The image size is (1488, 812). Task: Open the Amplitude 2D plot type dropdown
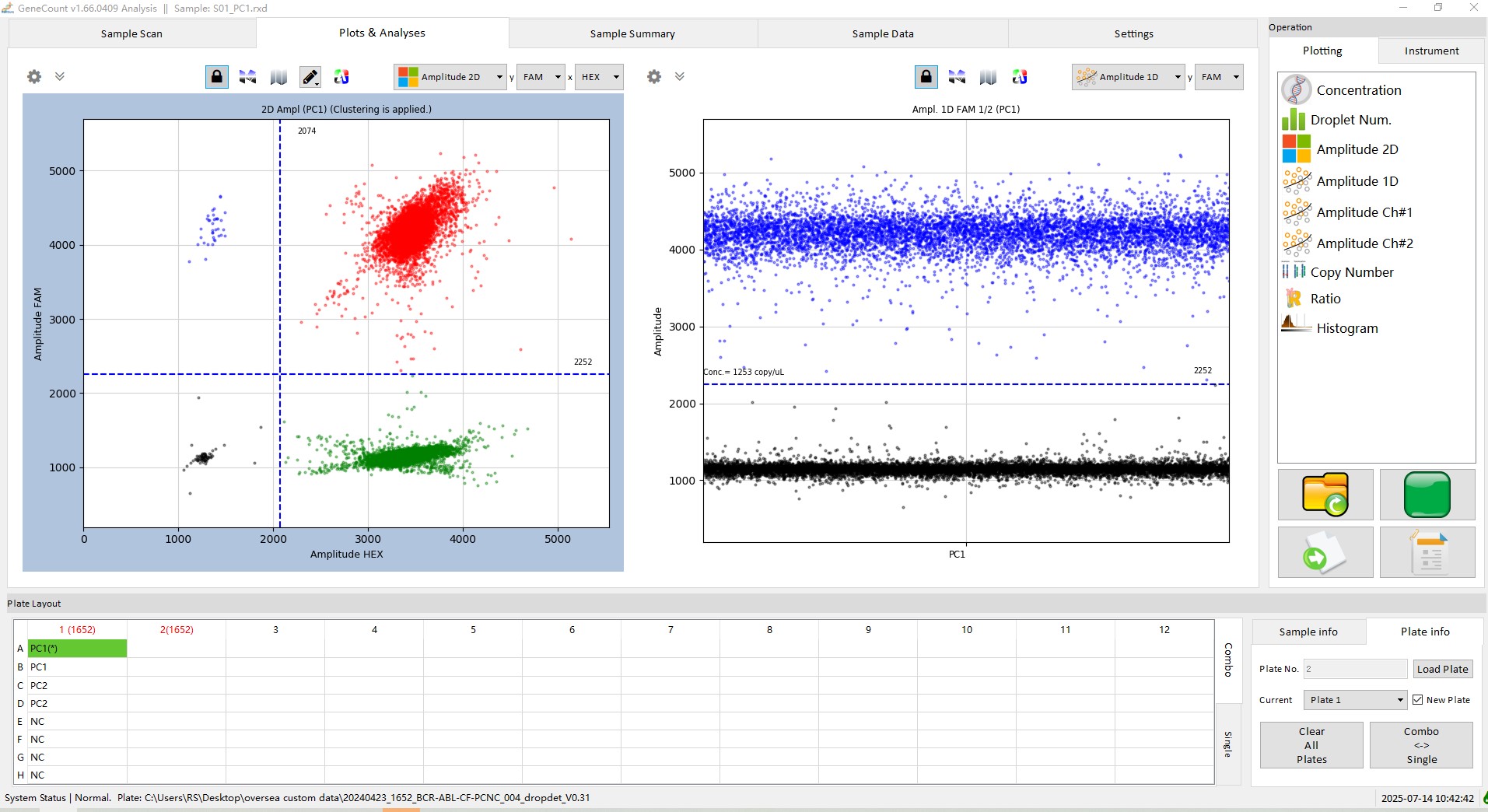pyautogui.click(x=450, y=77)
